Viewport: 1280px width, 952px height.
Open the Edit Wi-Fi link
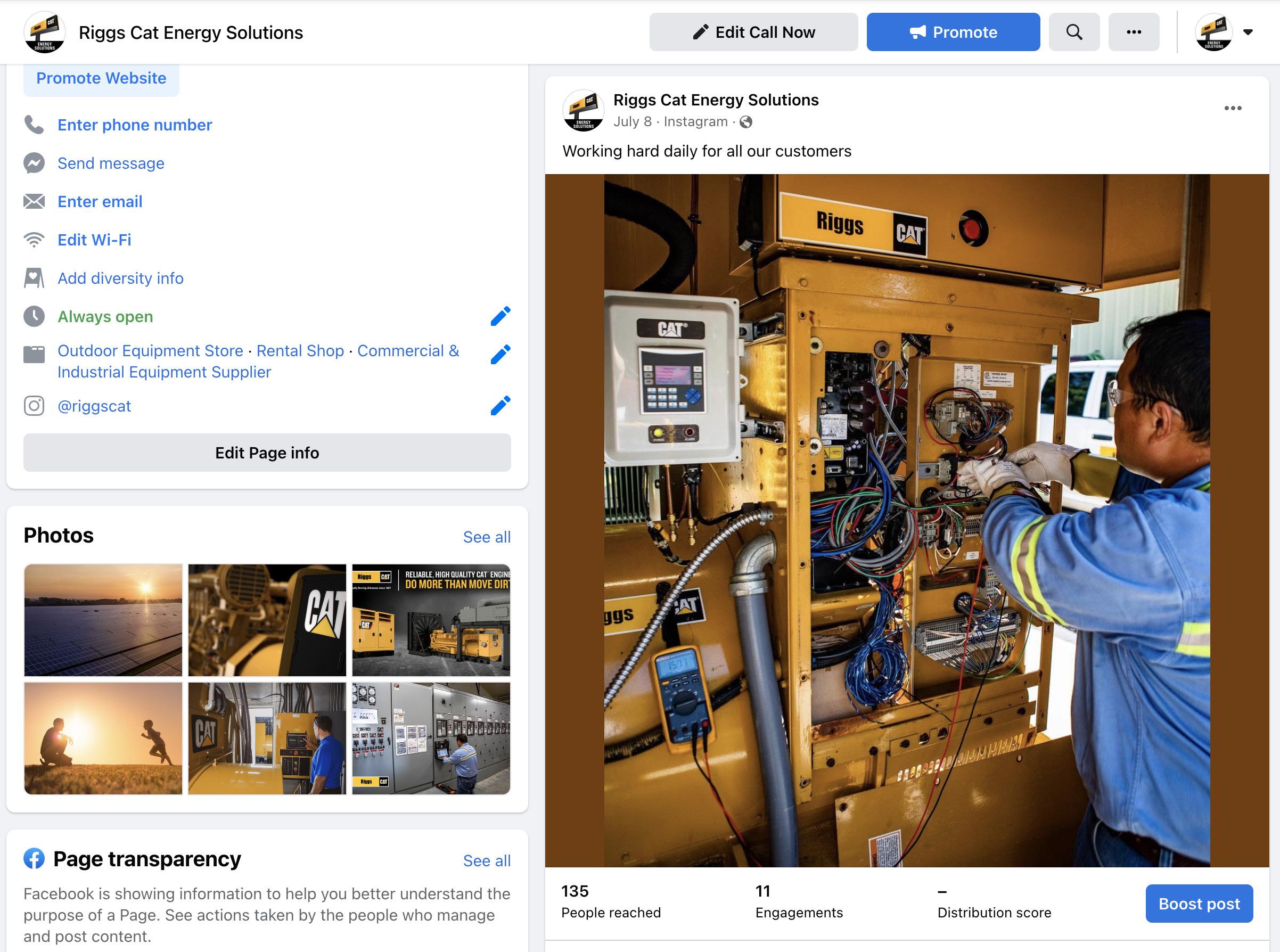pyautogui.click(x=95, y=240)
